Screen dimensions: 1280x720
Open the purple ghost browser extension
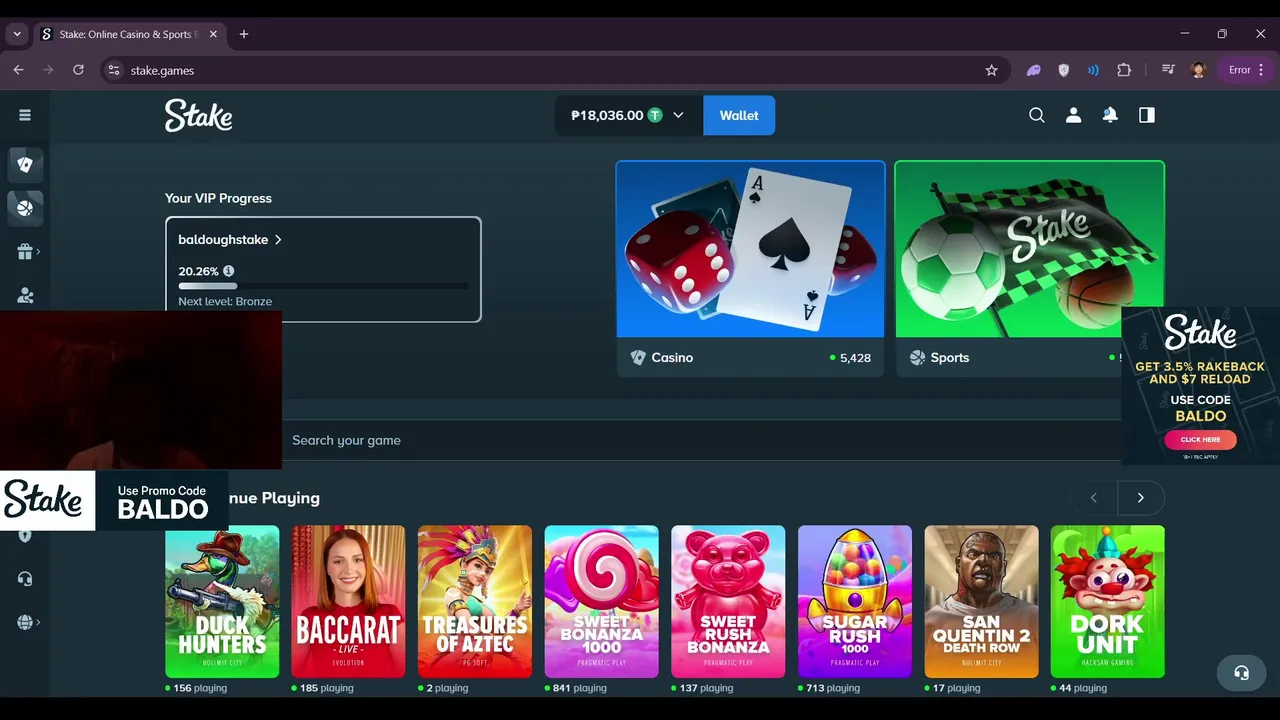click(1034, 70)
